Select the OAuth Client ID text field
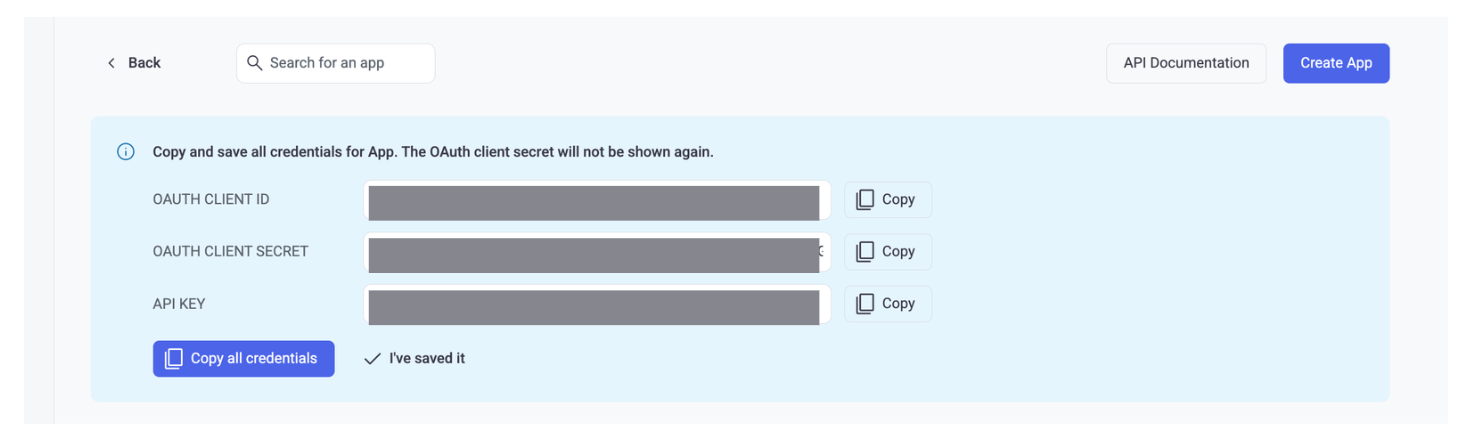The image size is (1470, 442). tap(598, 200)
